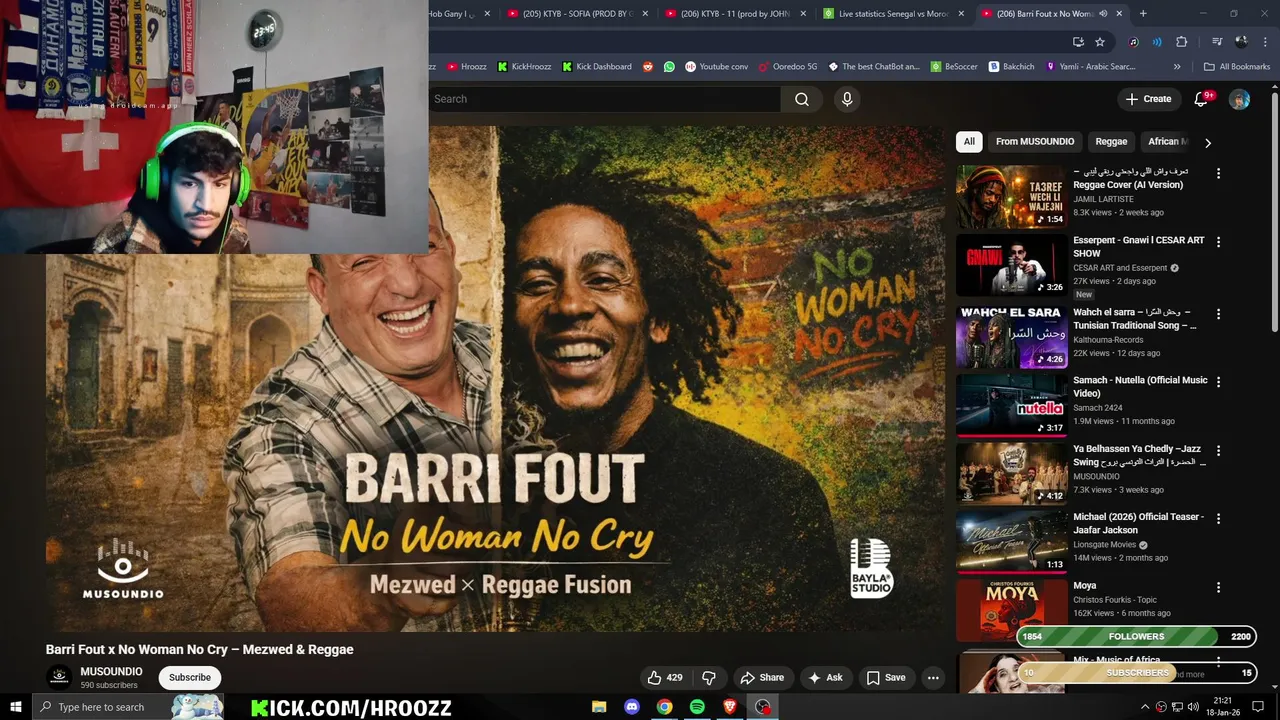Open the Hroozz bookmark
The height and width of the screenshot is (720, 1280).
(x=466, y=67)
